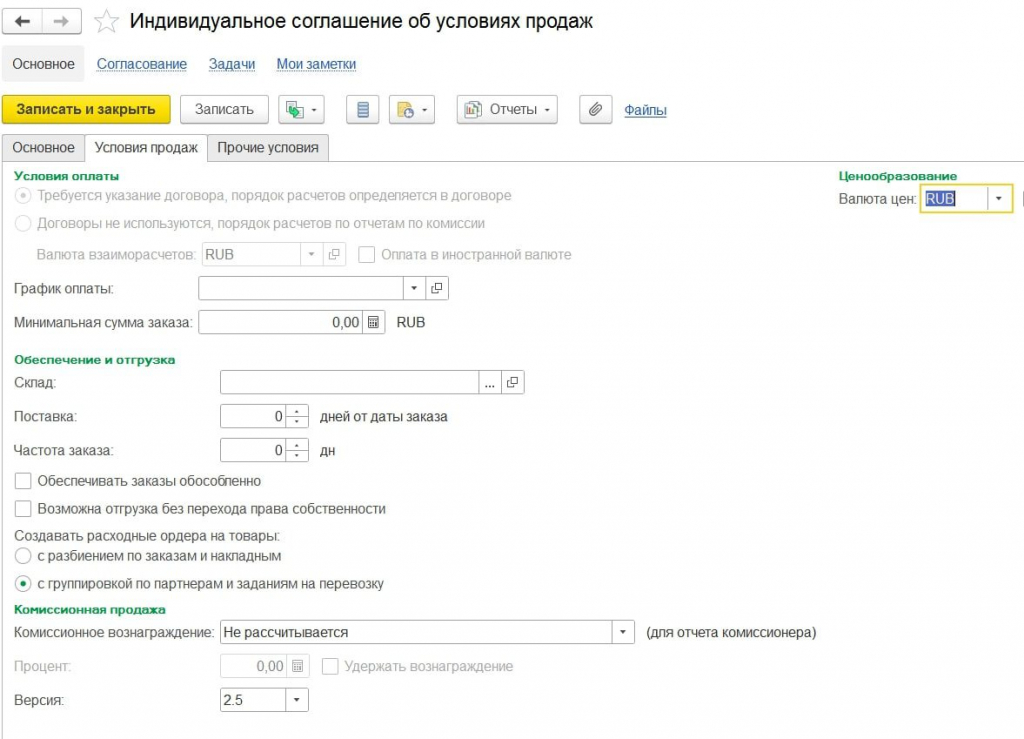Click into the Склад input field
Viewport: 1024px width, 739px height.
tap(349, 382)
